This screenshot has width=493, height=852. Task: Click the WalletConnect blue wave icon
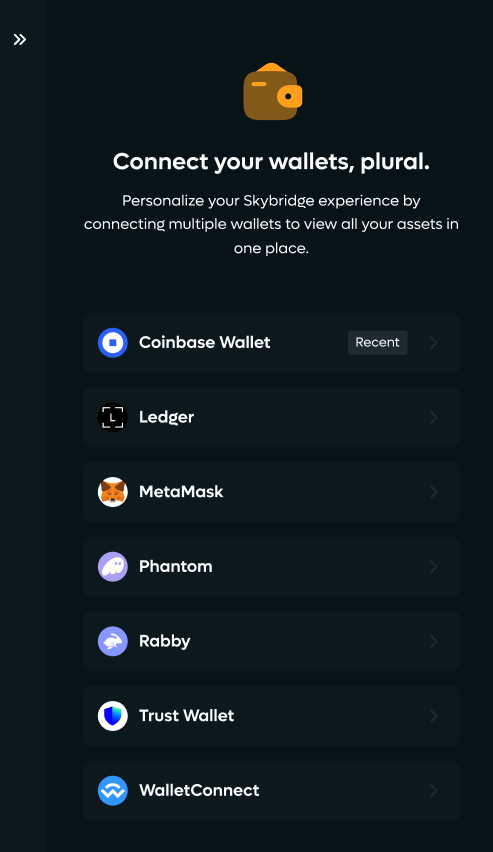pos(113,791)
